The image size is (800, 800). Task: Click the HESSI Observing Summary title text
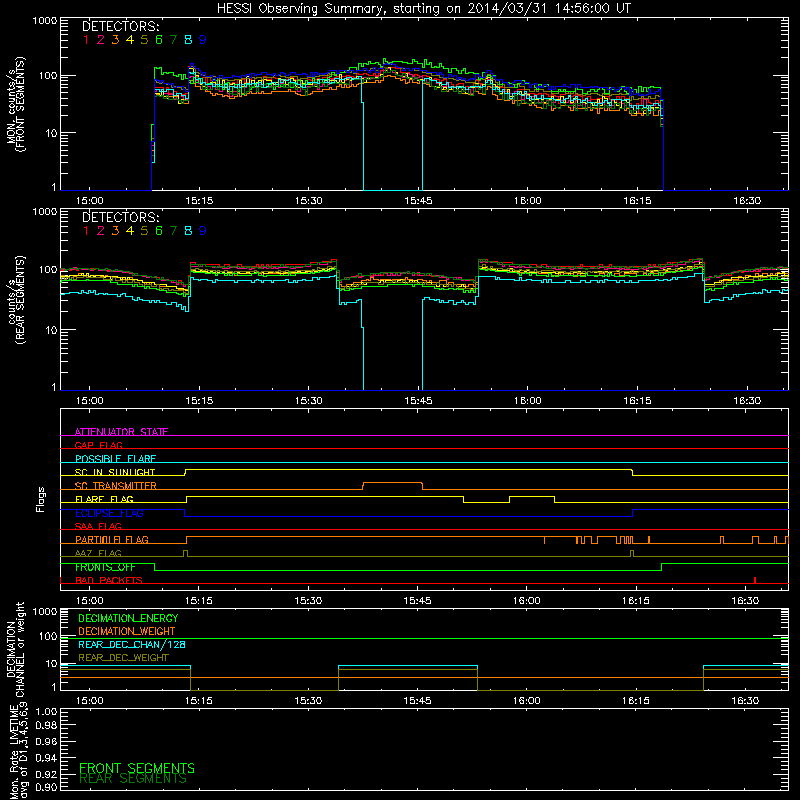423,9
